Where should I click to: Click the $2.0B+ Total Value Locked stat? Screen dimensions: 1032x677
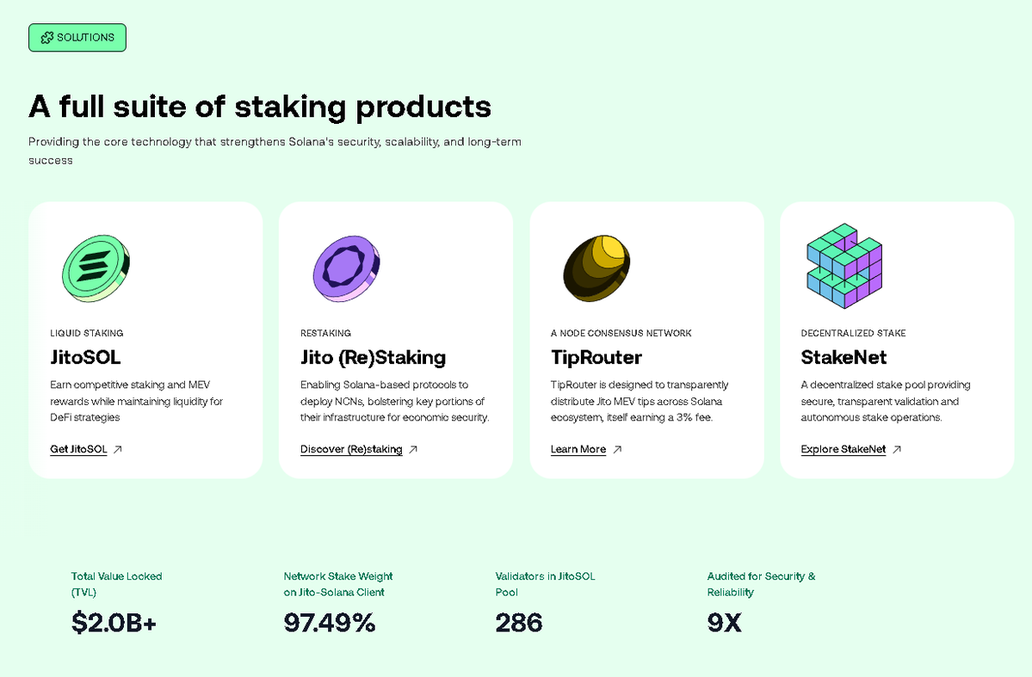point(114,623)
